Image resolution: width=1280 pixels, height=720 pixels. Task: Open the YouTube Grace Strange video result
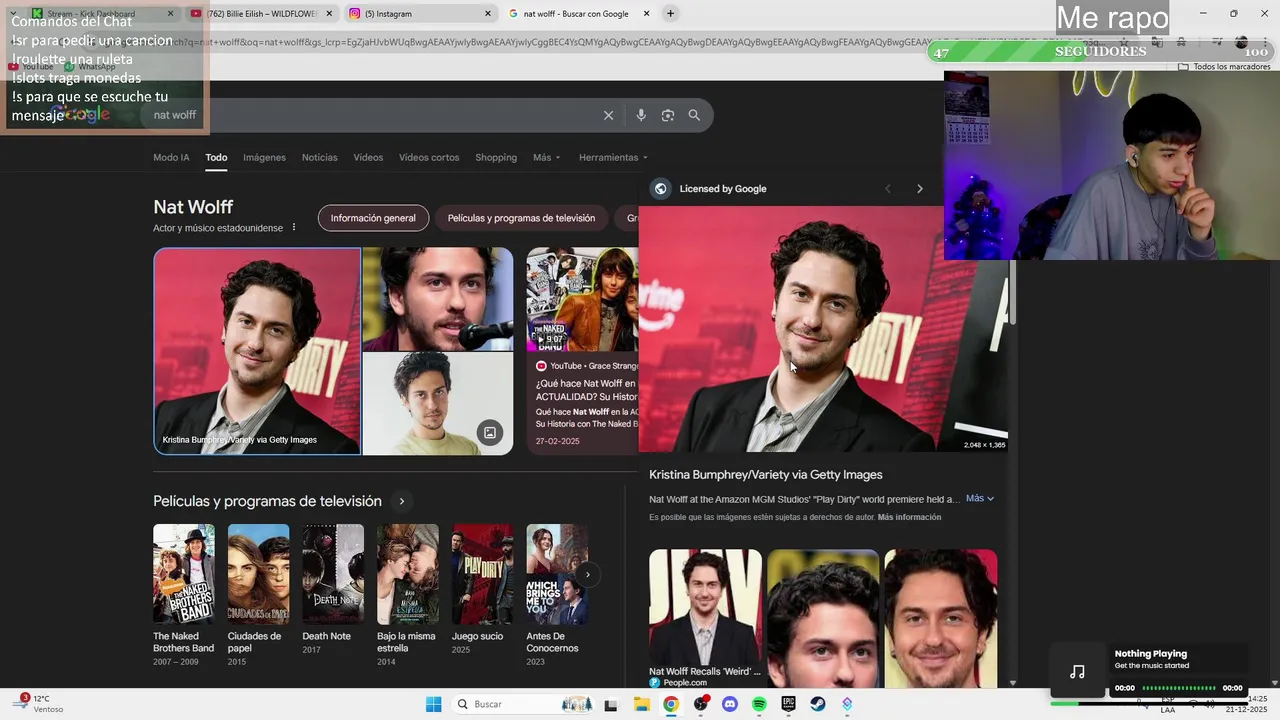point(582,350)
